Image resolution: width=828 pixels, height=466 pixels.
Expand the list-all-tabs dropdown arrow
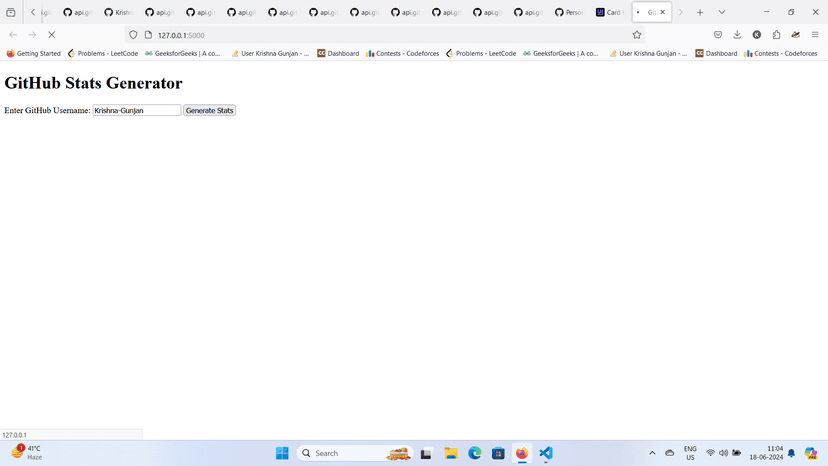[721, 12]
